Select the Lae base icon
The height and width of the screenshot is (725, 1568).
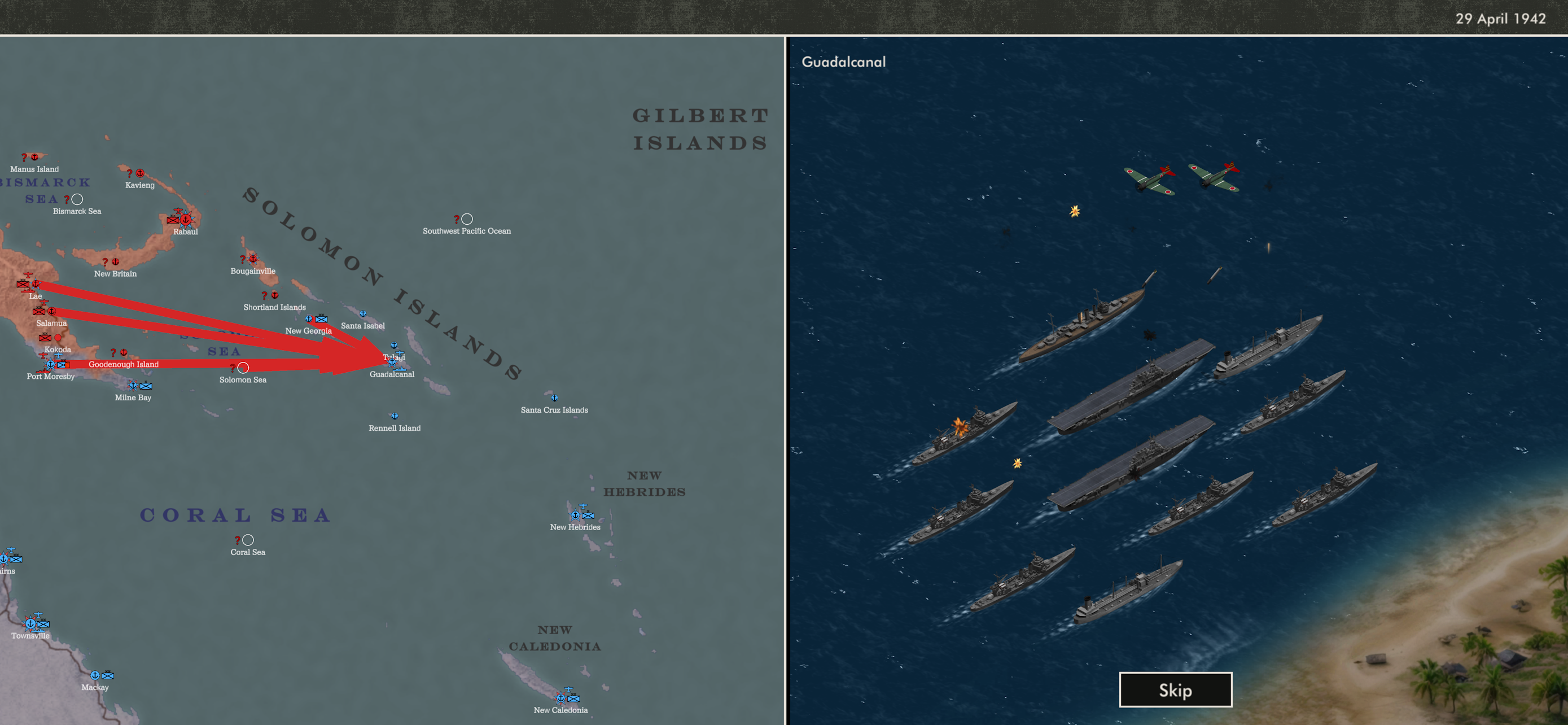(36, 283)
